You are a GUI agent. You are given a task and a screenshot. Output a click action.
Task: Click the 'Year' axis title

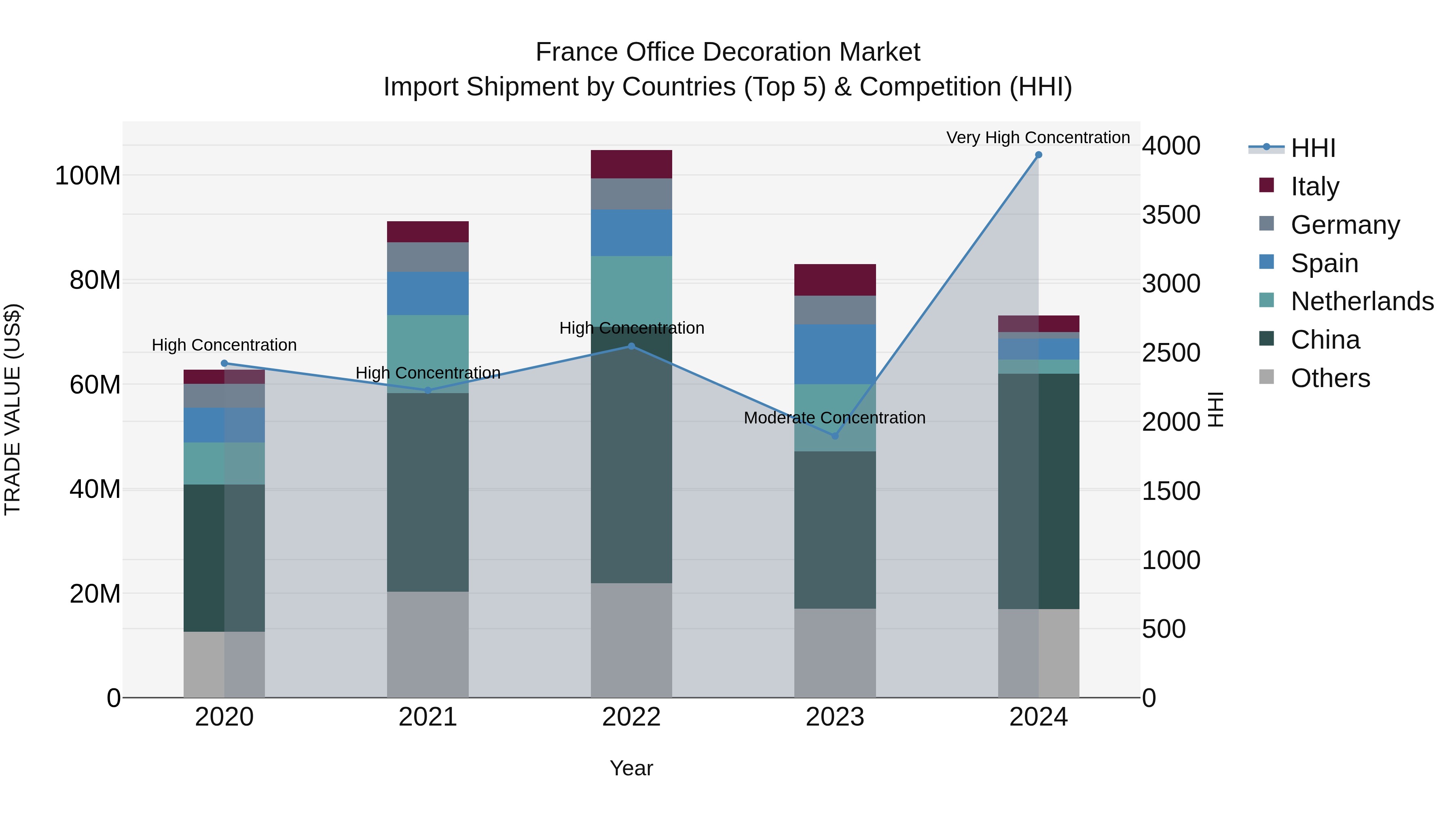(x=631, y=768)
